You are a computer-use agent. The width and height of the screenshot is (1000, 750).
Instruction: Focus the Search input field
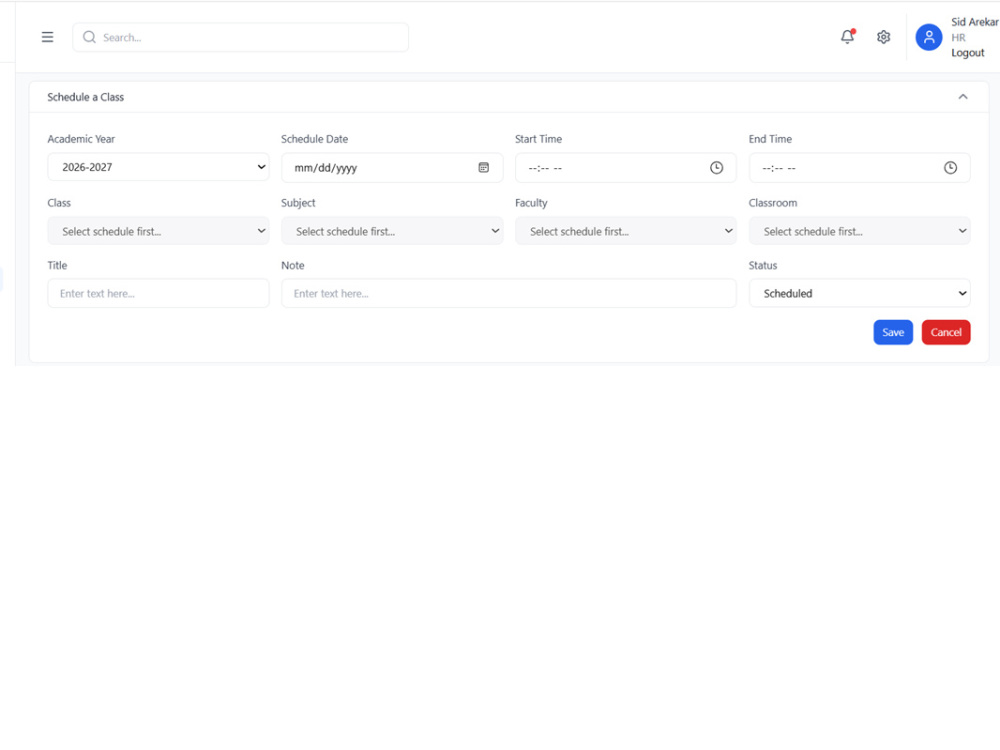[x=240, y=37]
